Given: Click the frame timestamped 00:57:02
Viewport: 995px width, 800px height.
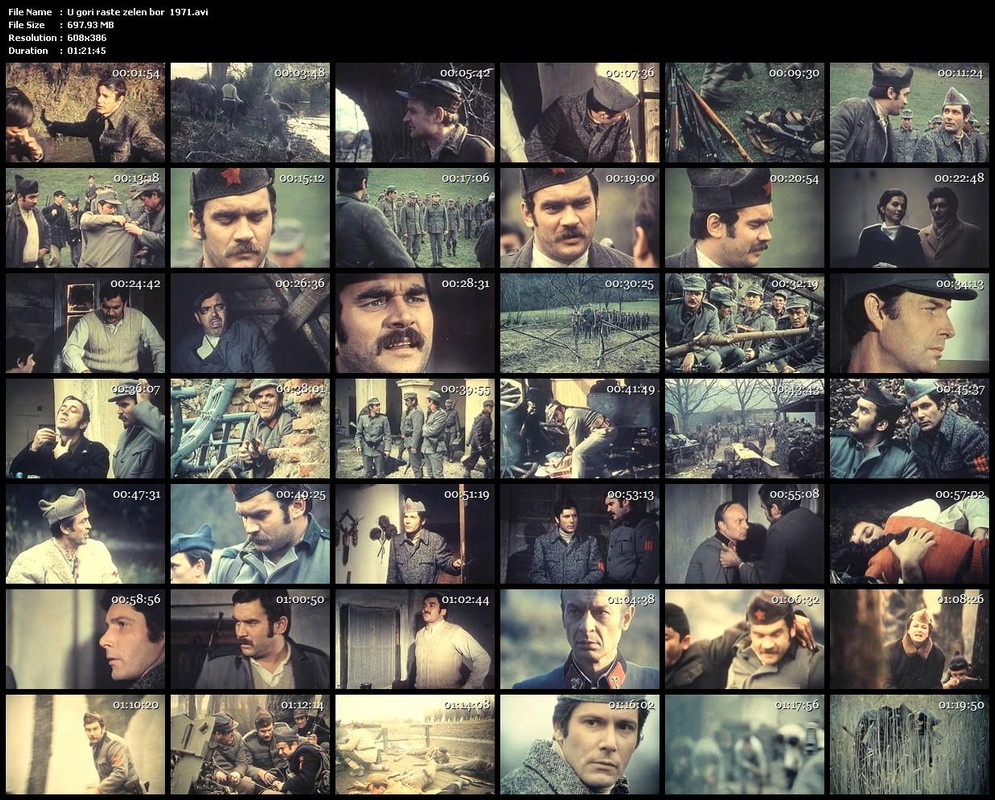Looking at the screenshot, I should point(909,534).
